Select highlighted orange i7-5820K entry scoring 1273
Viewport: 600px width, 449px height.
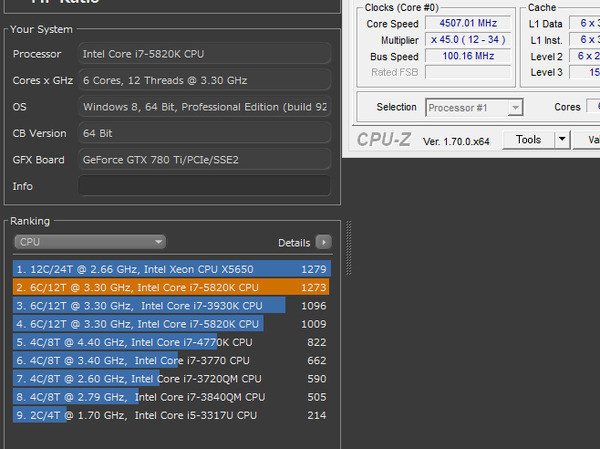click(x=171, y=287)
